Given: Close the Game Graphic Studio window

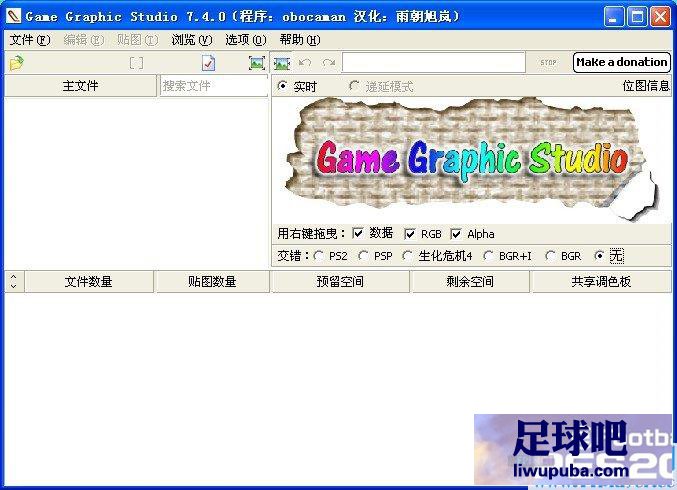Looking at the screenshot, I should pyautogui.click(x=660, y=17).
